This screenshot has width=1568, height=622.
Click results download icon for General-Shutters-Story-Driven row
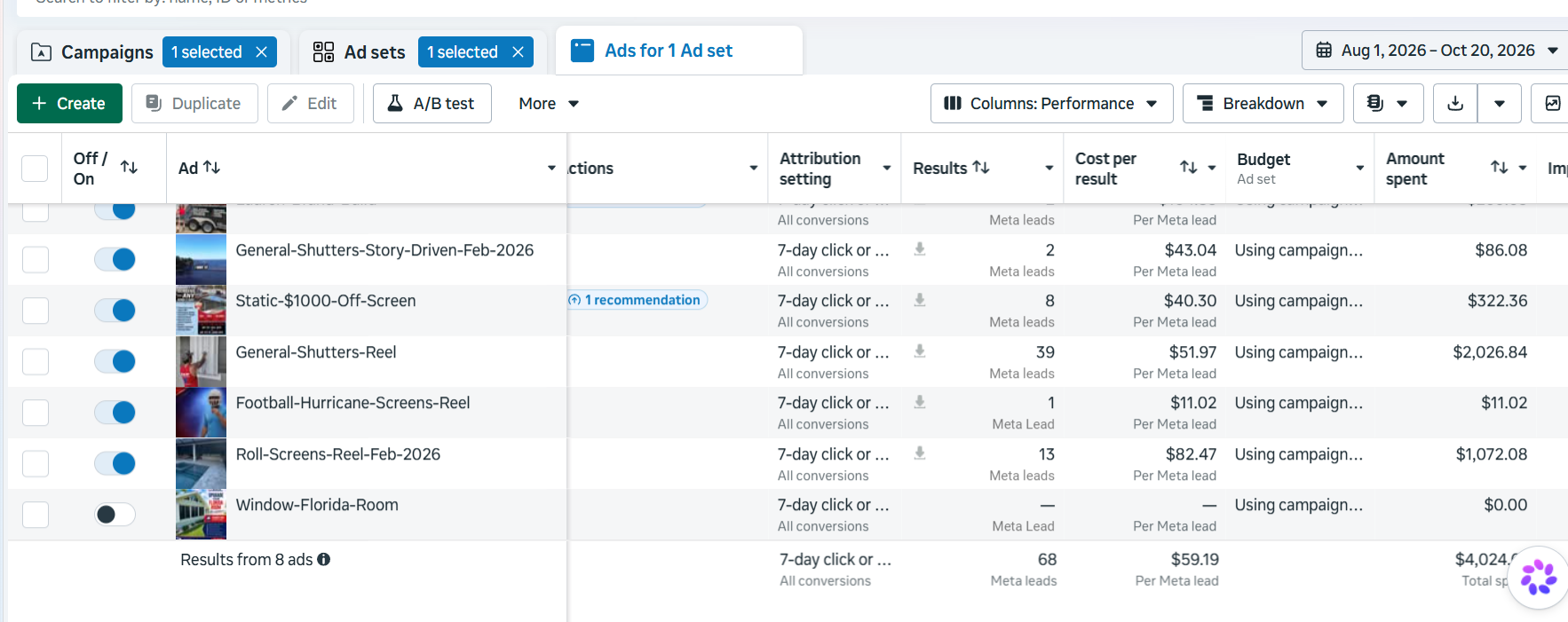[x=920, y=249]
